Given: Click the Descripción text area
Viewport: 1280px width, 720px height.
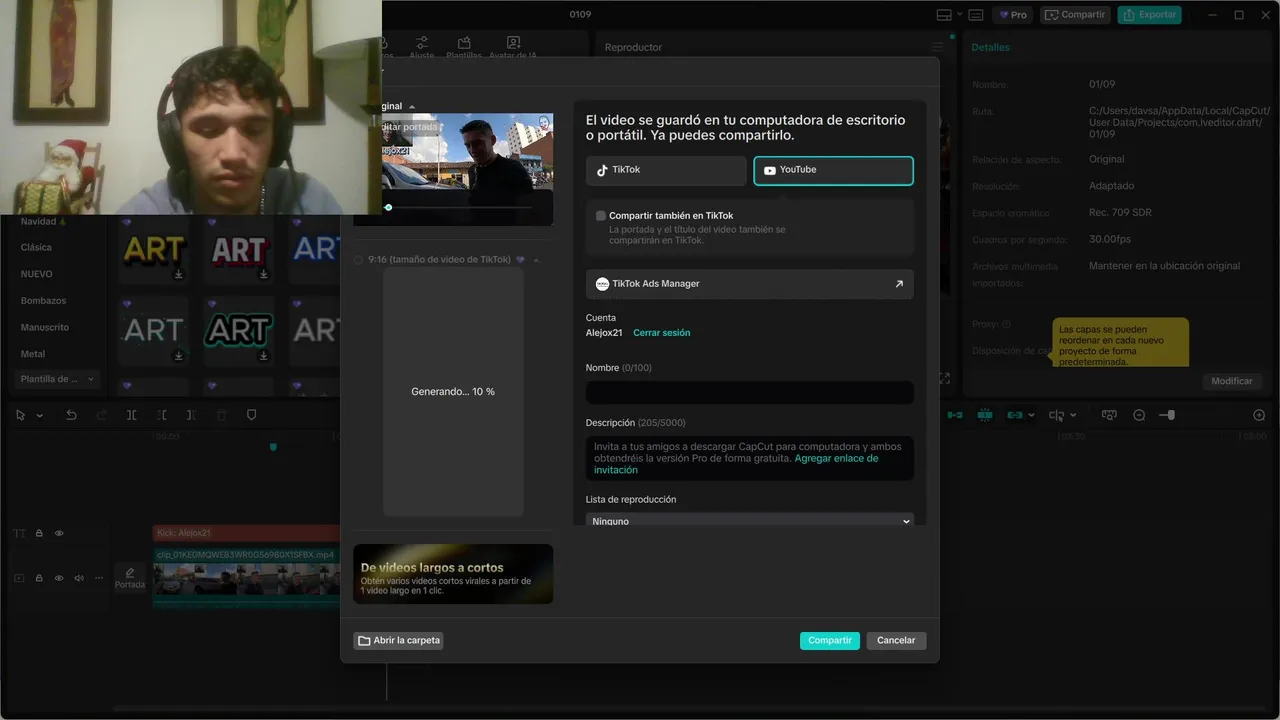Looking at the screenshot, I should click(750, 458).
